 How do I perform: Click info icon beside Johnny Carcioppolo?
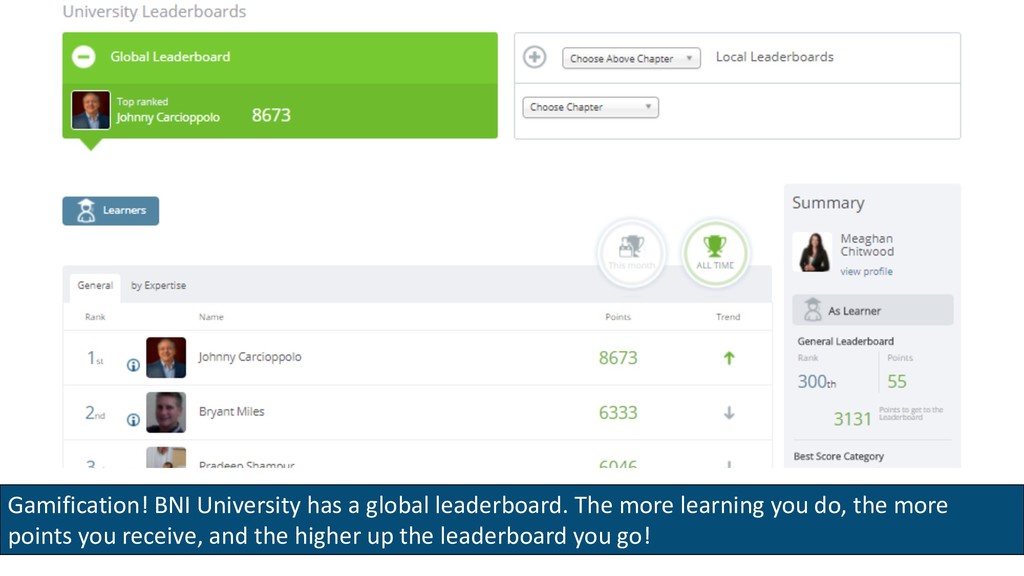[x=133, y=365]
